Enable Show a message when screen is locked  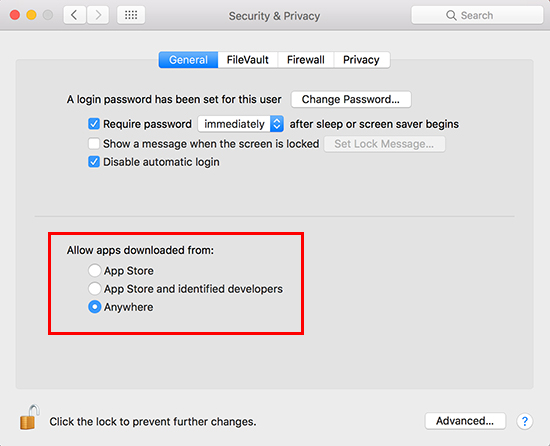pos(94,143)
